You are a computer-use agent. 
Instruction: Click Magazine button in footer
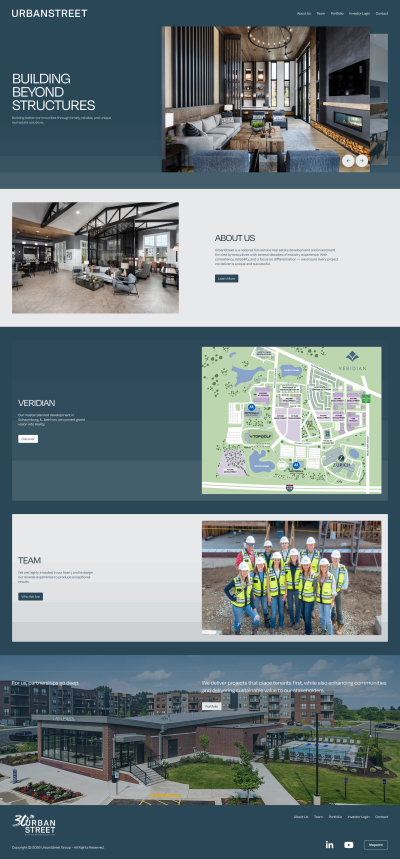375,845
